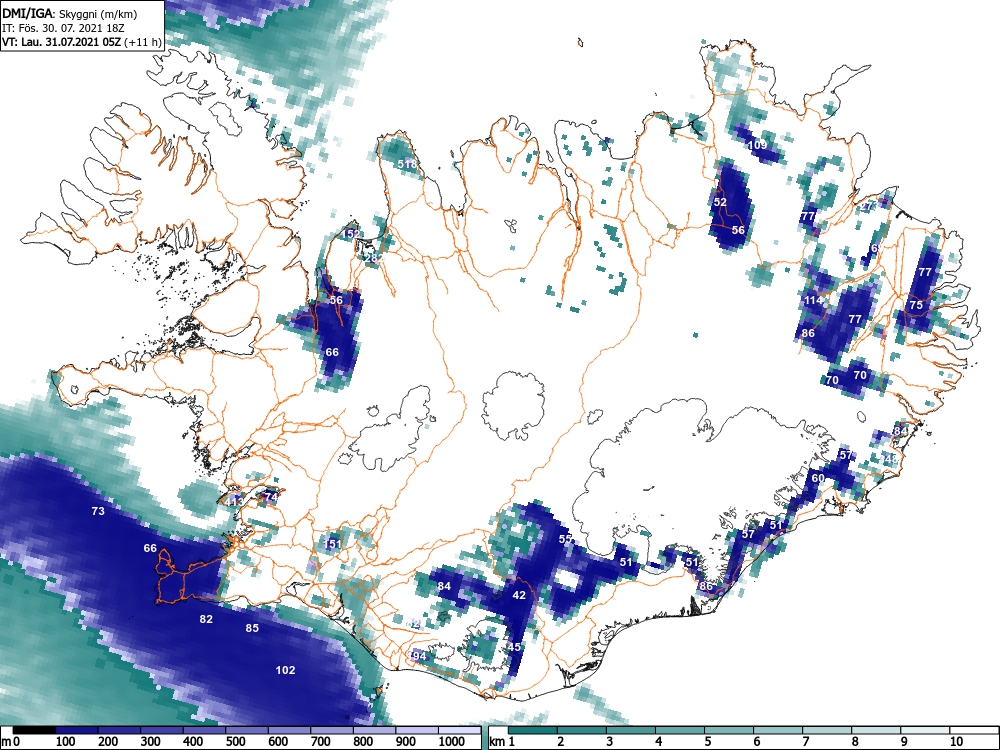1000x750 pixels.
Task: Click the '7' label in the km legend
Action: click(806, 742)
